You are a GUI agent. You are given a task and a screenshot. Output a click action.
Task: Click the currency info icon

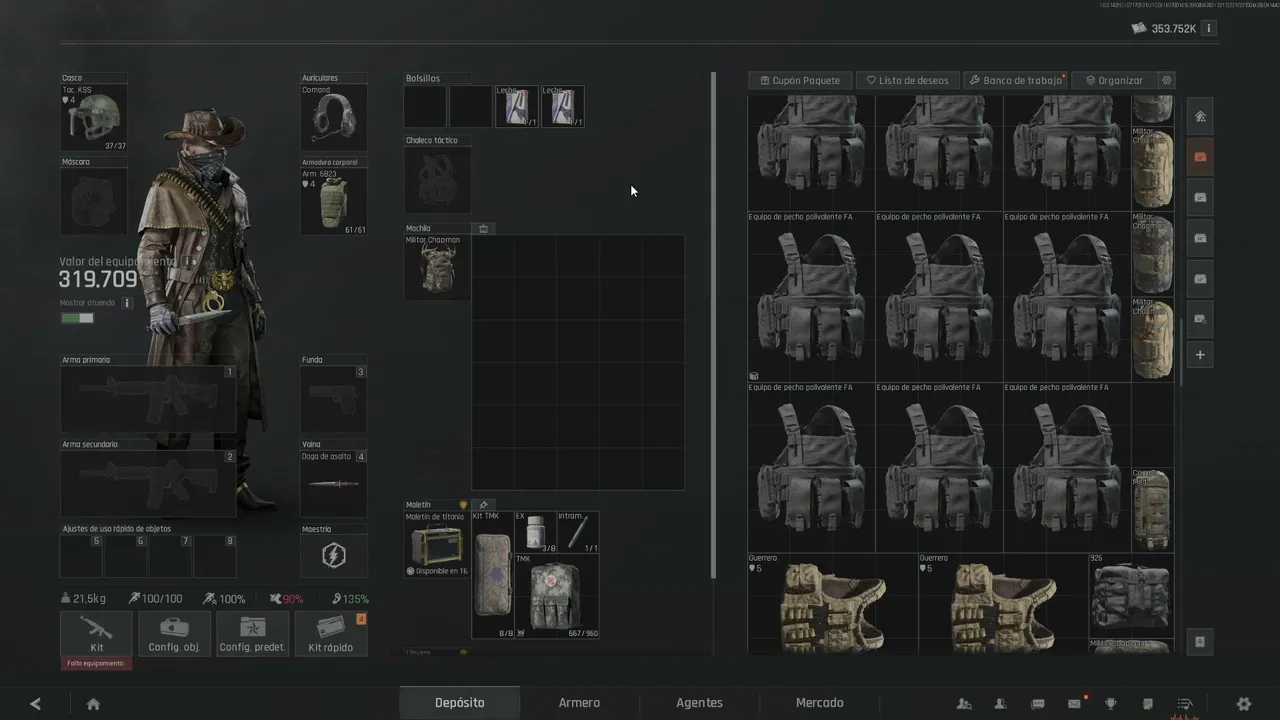click(1209, 28)
